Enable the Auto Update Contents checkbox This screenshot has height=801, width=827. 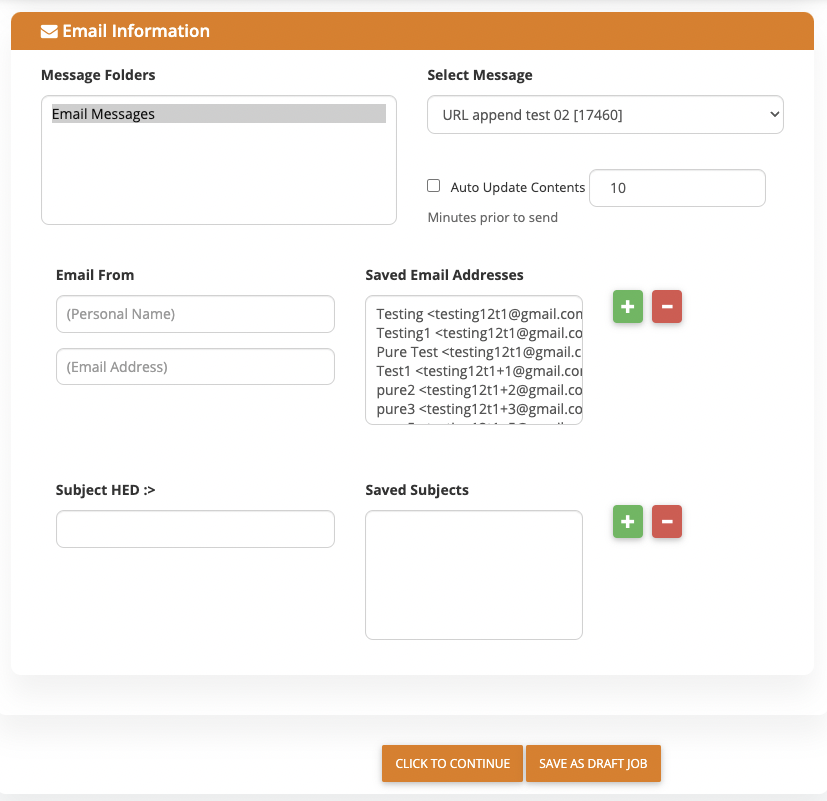(x=434, y=186)
